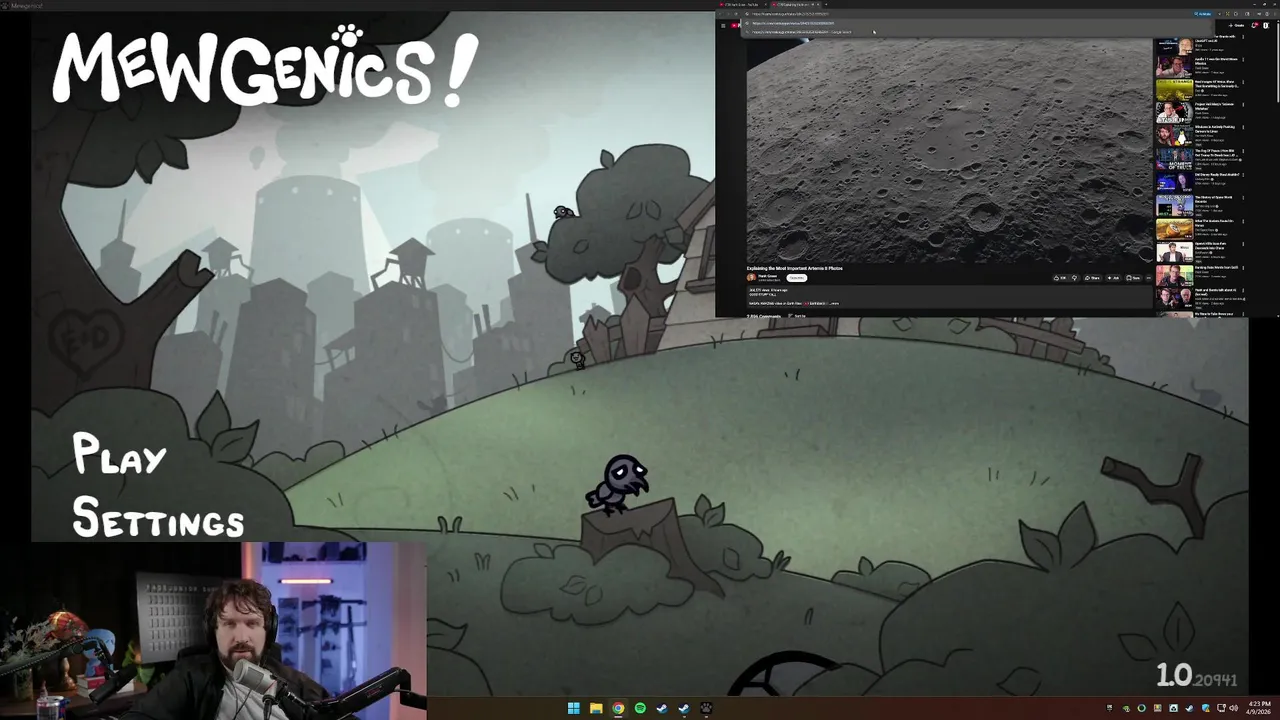Open taskbar clock showing 4:23 PM
The image size is (1280, 720).
(1259, 708)
